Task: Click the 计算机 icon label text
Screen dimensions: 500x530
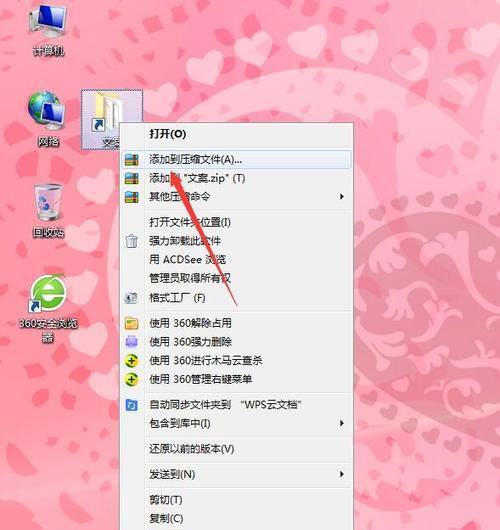Action: (48, 51)
